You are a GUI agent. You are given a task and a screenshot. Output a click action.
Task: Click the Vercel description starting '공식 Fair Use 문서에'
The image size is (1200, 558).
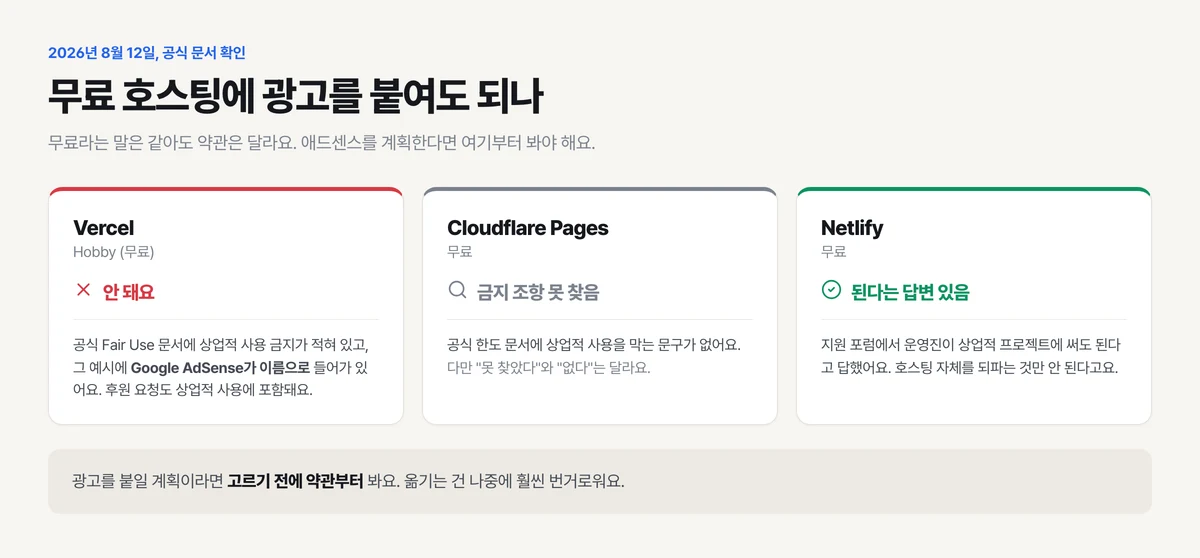click(222, 367)
